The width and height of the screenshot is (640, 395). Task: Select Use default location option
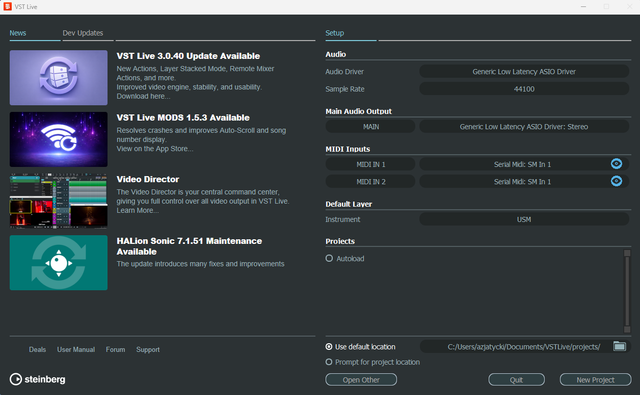(329, 346)
